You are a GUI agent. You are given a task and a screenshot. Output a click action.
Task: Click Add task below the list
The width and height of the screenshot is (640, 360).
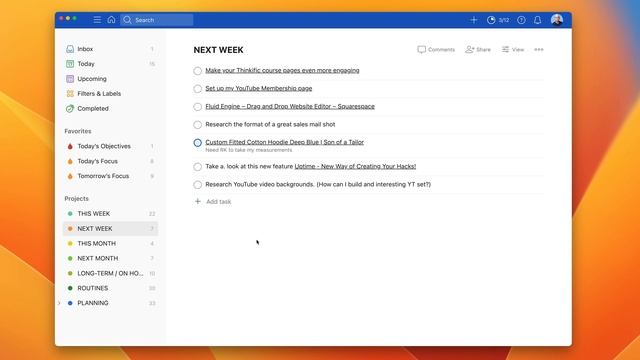click(x=213, y=201)
